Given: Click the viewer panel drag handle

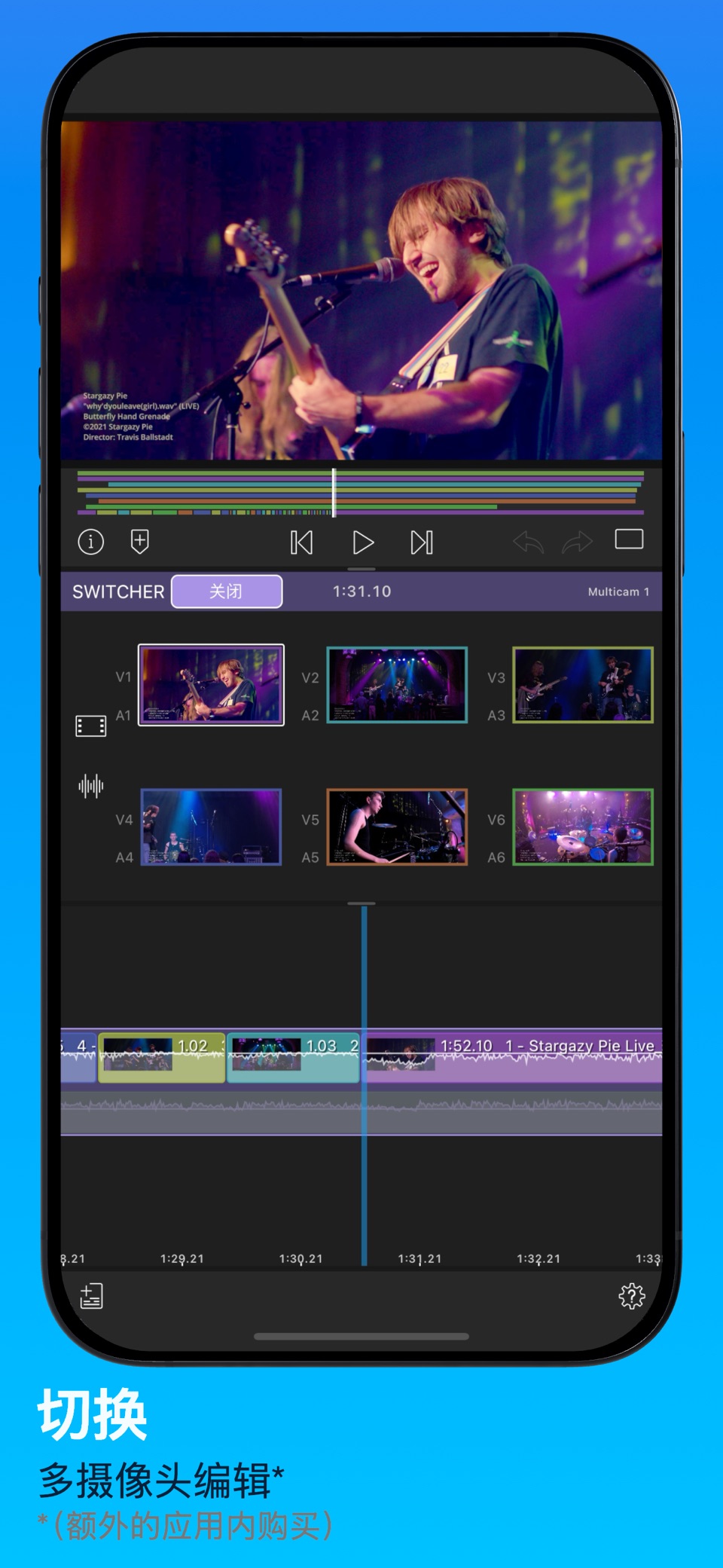Looking at the screenshot, I should coord(361,569).
